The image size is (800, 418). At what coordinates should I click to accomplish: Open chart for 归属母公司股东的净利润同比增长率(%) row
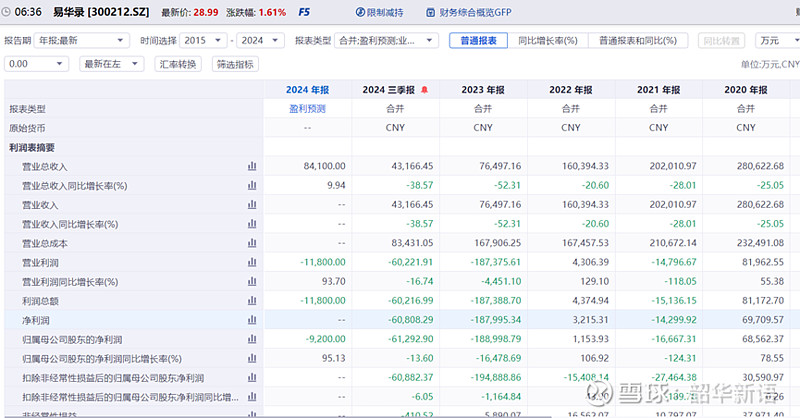click(252, 358)
